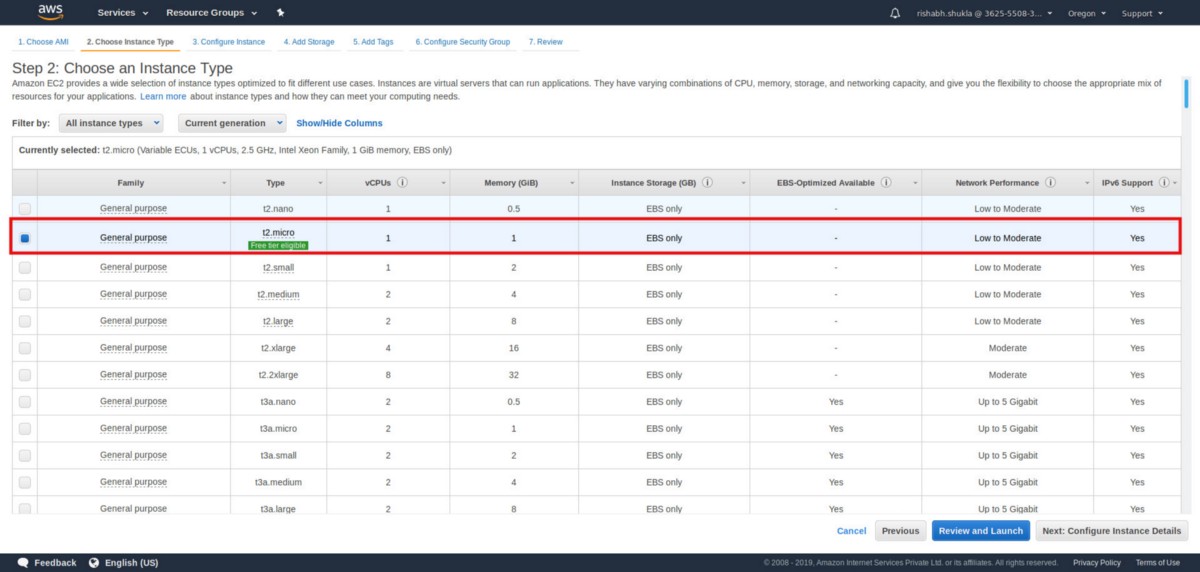Image resolution: width=1200 pixels, height=572 pixels.
Task: Go to the 1. Choose AMI step
Action: [x=43, y=42]
